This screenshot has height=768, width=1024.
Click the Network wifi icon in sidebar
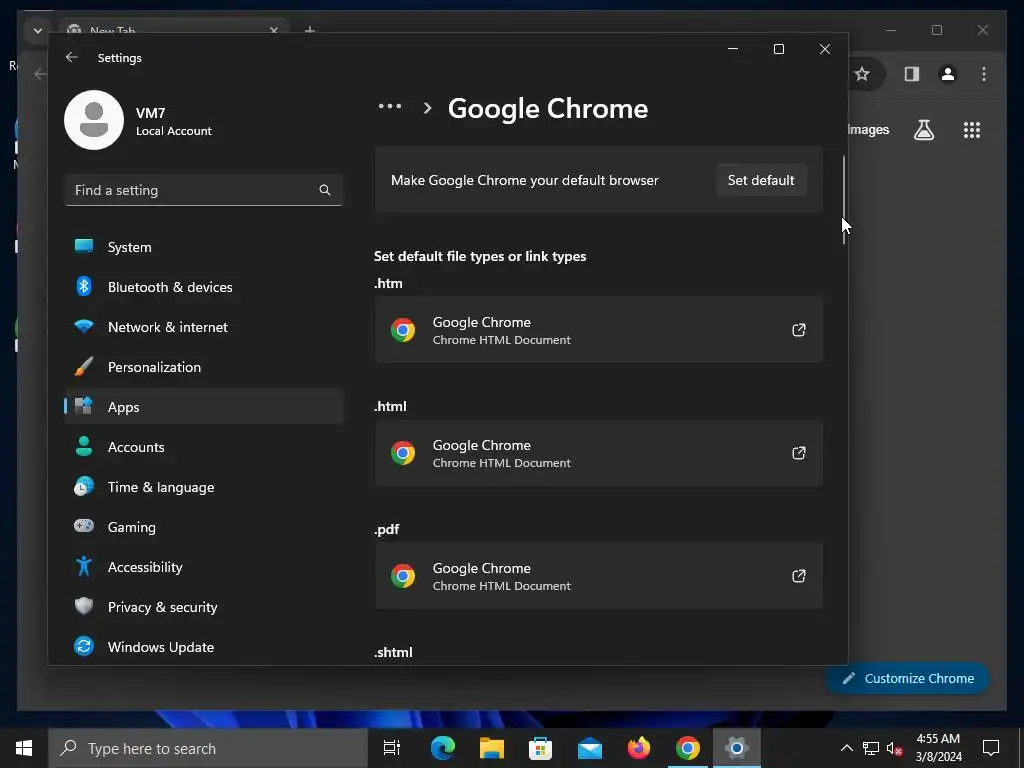tap(84, 326)
